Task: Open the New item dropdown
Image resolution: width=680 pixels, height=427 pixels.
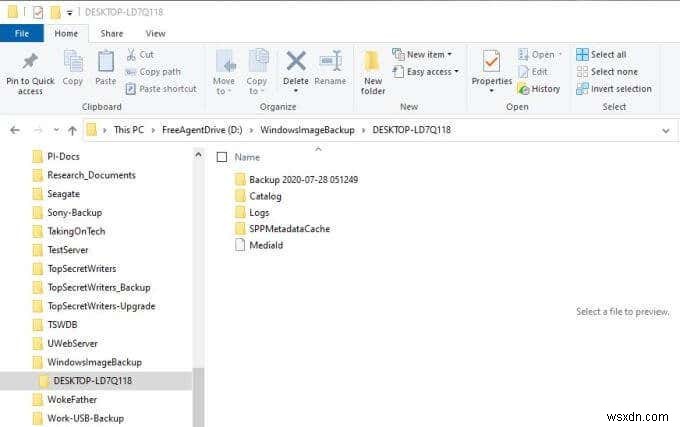Action: [x=422, y=55]
